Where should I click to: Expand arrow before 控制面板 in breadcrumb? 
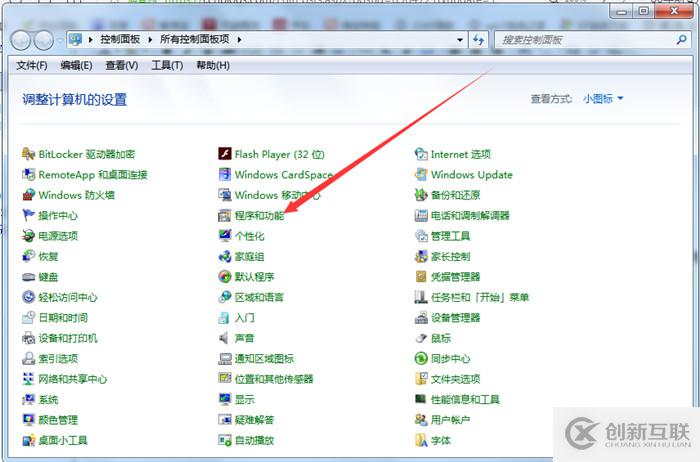[91, 40]
